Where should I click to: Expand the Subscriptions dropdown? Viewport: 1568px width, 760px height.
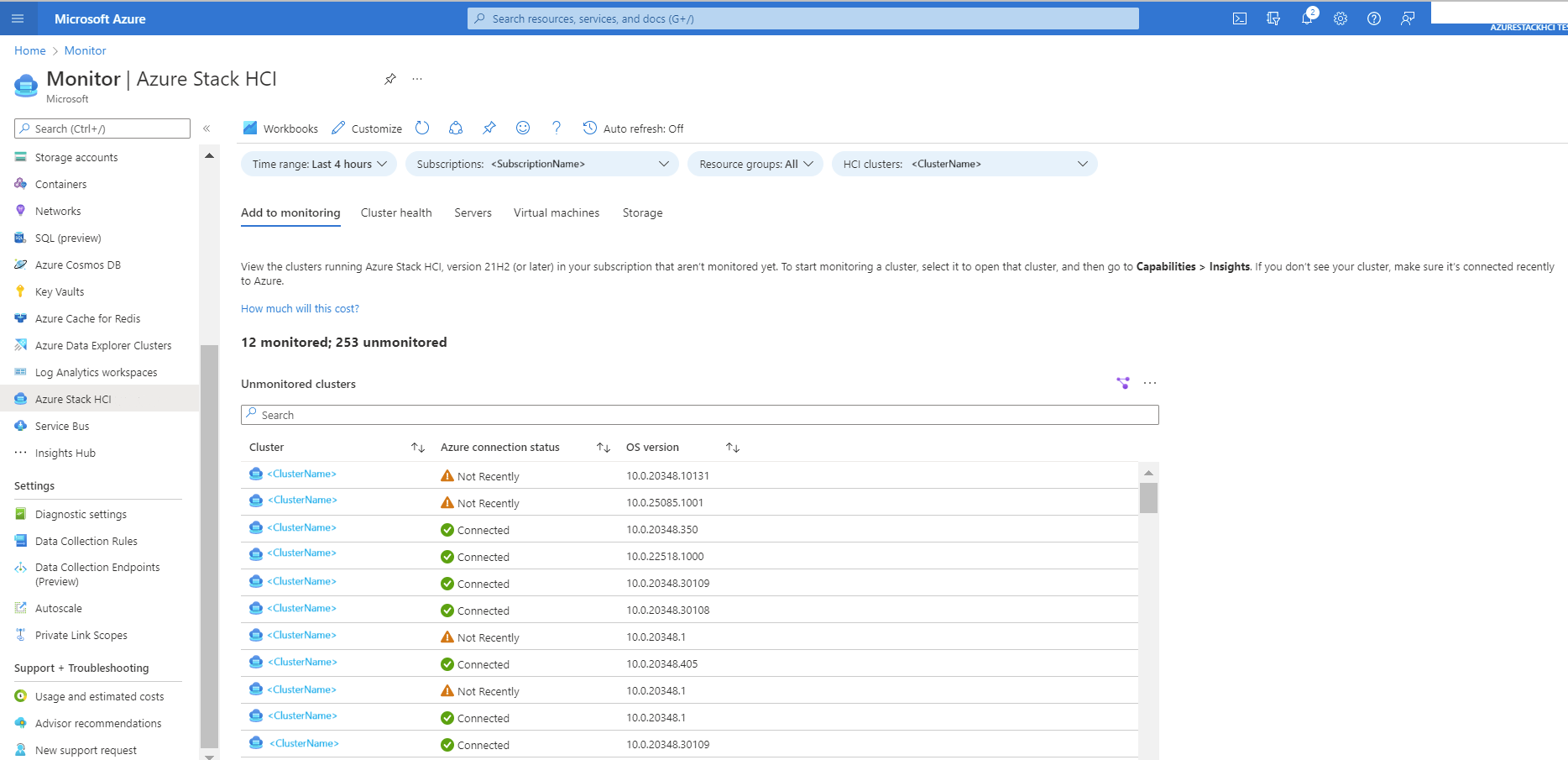pos(542,164)
